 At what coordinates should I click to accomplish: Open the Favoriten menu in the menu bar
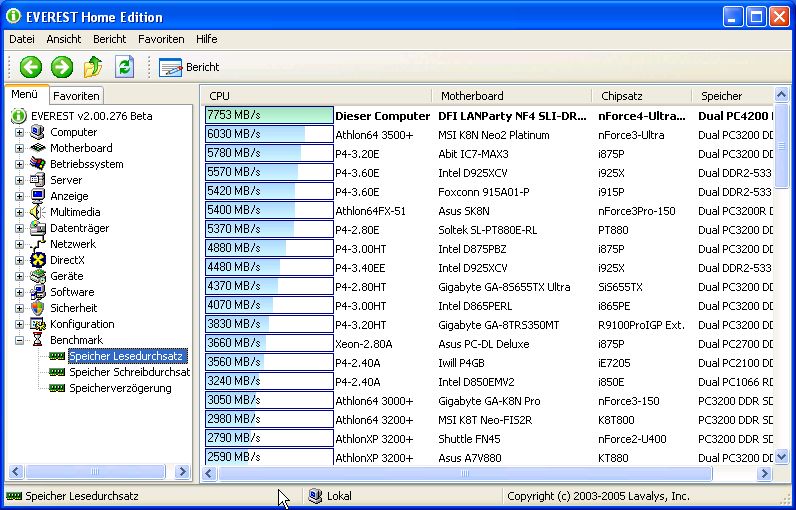coord(161,39)
